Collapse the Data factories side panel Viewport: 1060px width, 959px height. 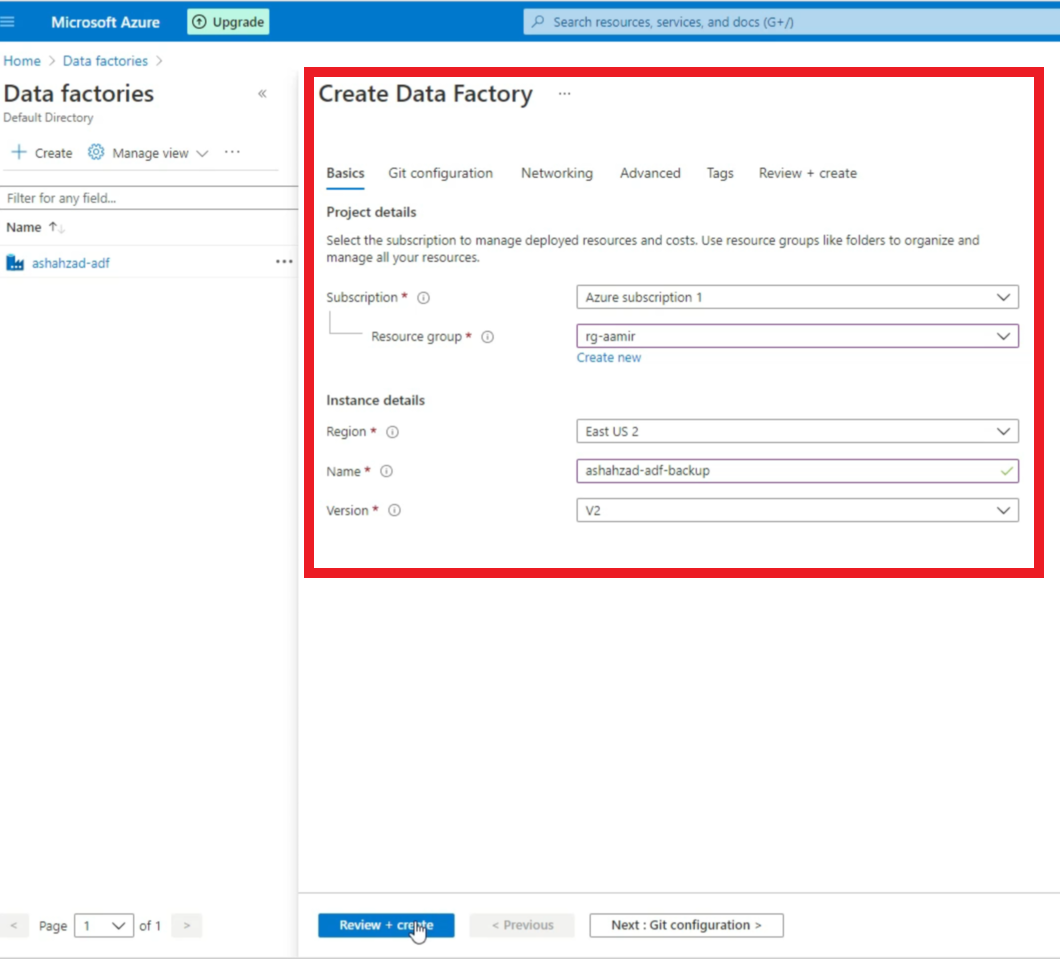[262, 93]
